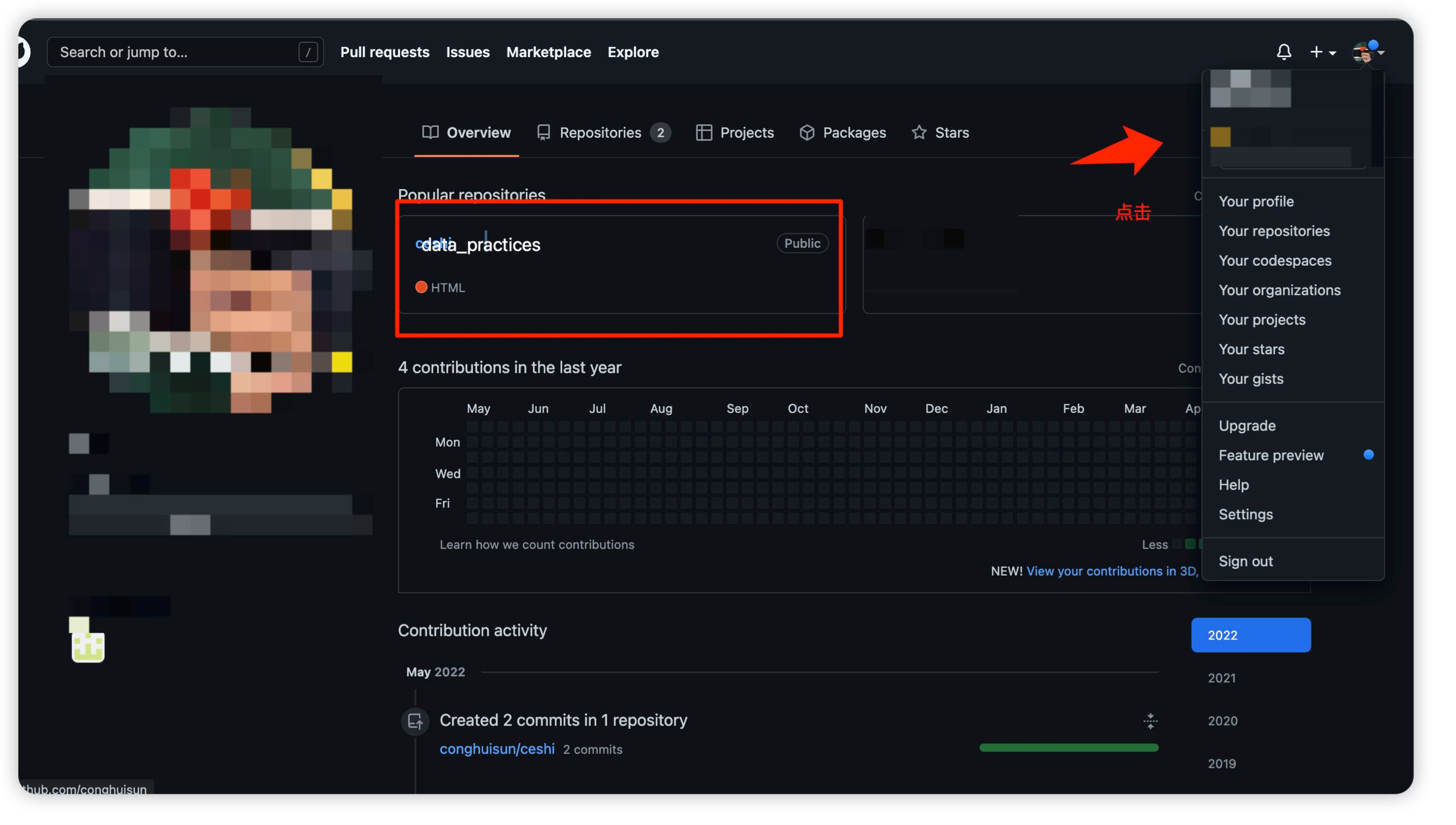Switch to the Projects tab
Image resolution: width=1456 pixels, height=825 pixels.
734,133
